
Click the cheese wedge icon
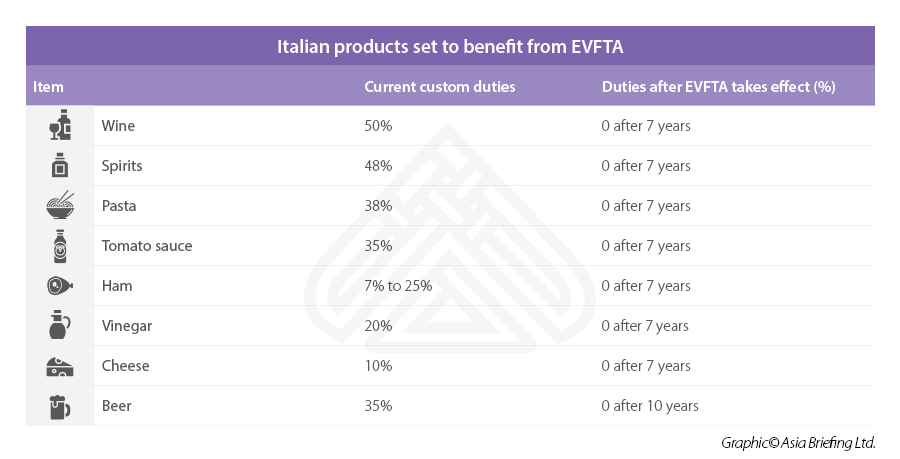click(x=60, y=366)
